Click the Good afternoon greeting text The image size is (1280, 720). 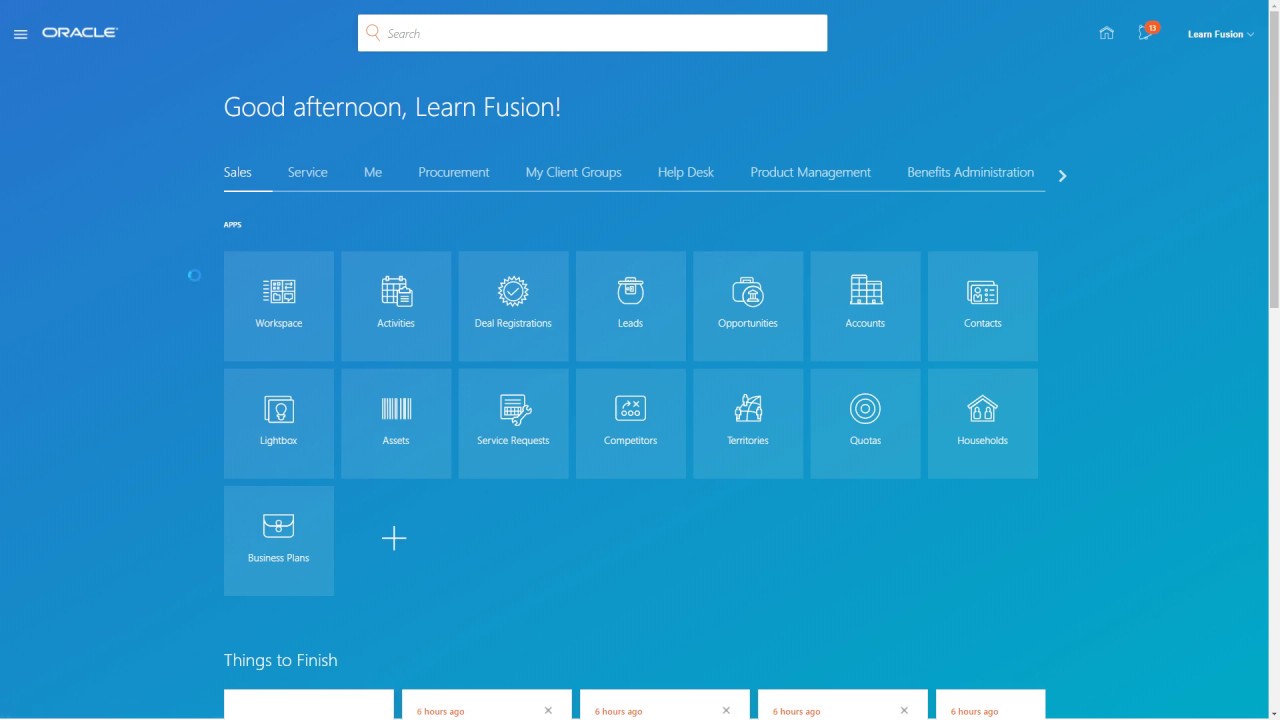[x=392, y=107]
